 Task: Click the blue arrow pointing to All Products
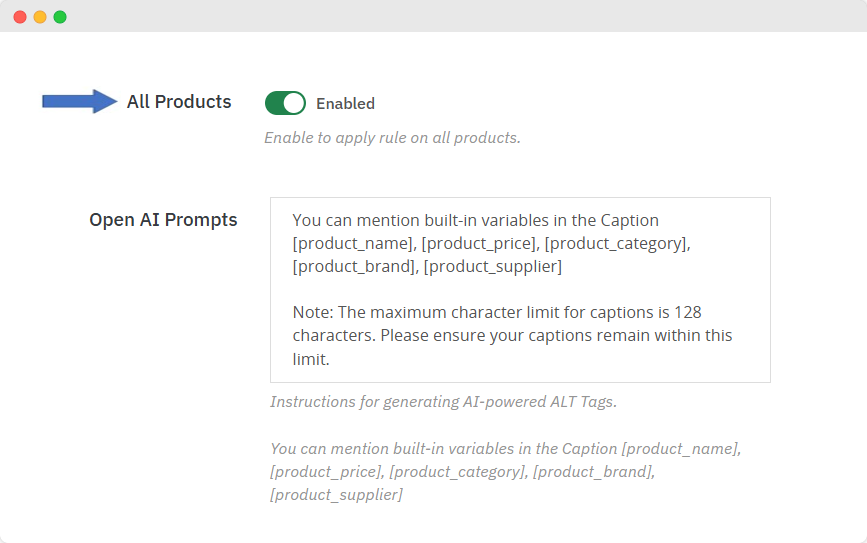(79, 101)
